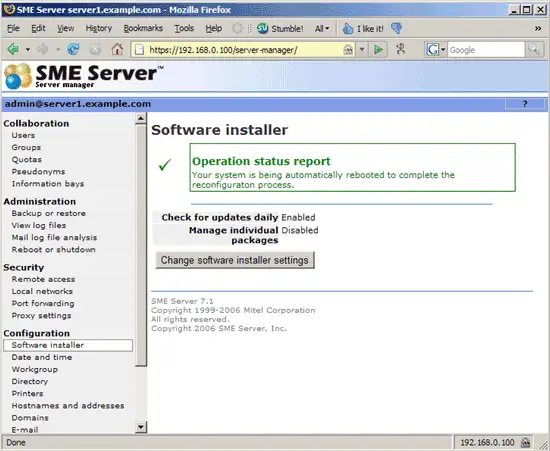Click the I like it! thumbs-up icon
The image size is (550, 451).
tap(348, 28)
